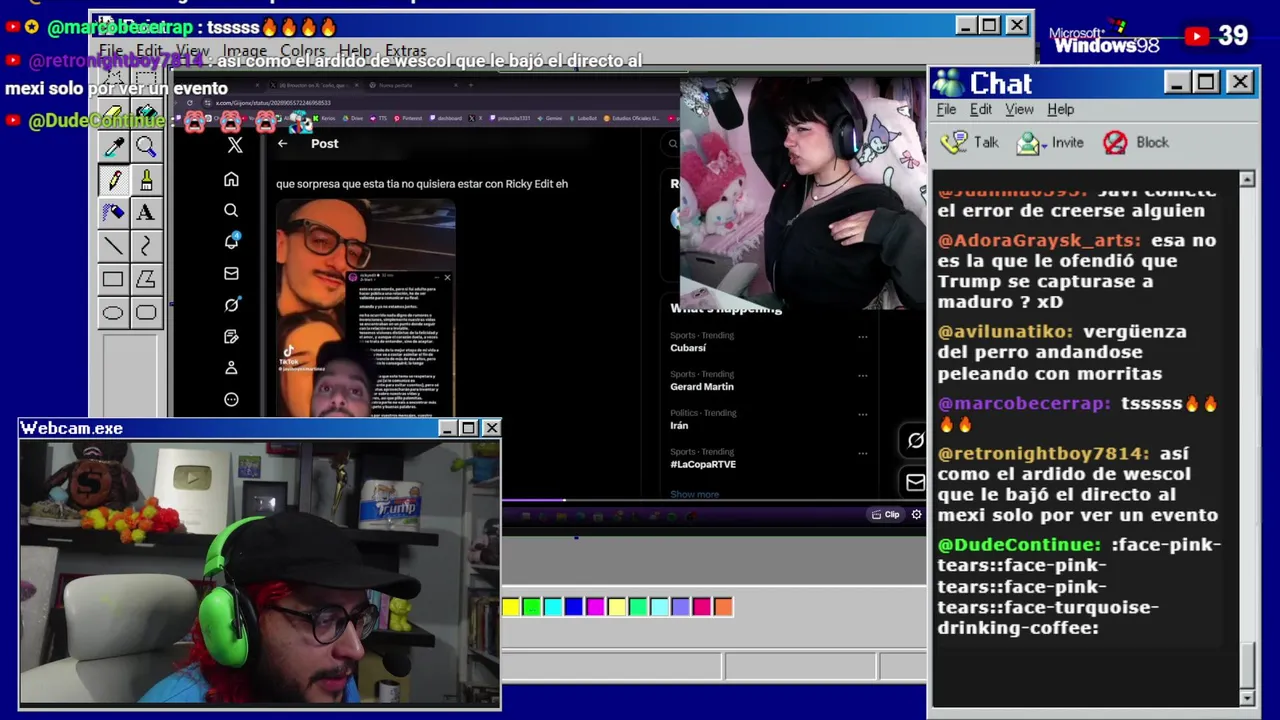Viewport: 1280px width, 720px height.
Task: Go back with the Post arrow
Action: pyautogui.click(x=283, y=144)
